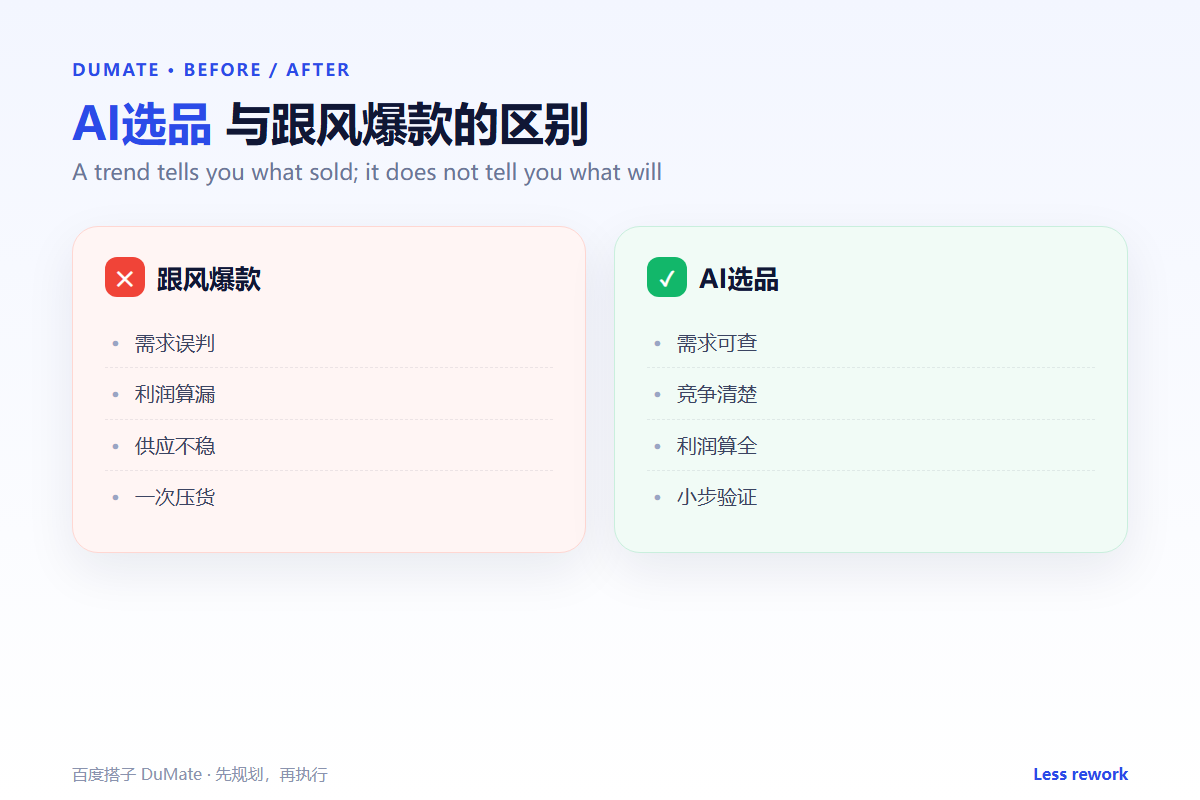This screenshot has width=1200, height=800.
Task: Click the 'Less rework' footer label
Action: pyautogui.click(x=1080, y=774)
